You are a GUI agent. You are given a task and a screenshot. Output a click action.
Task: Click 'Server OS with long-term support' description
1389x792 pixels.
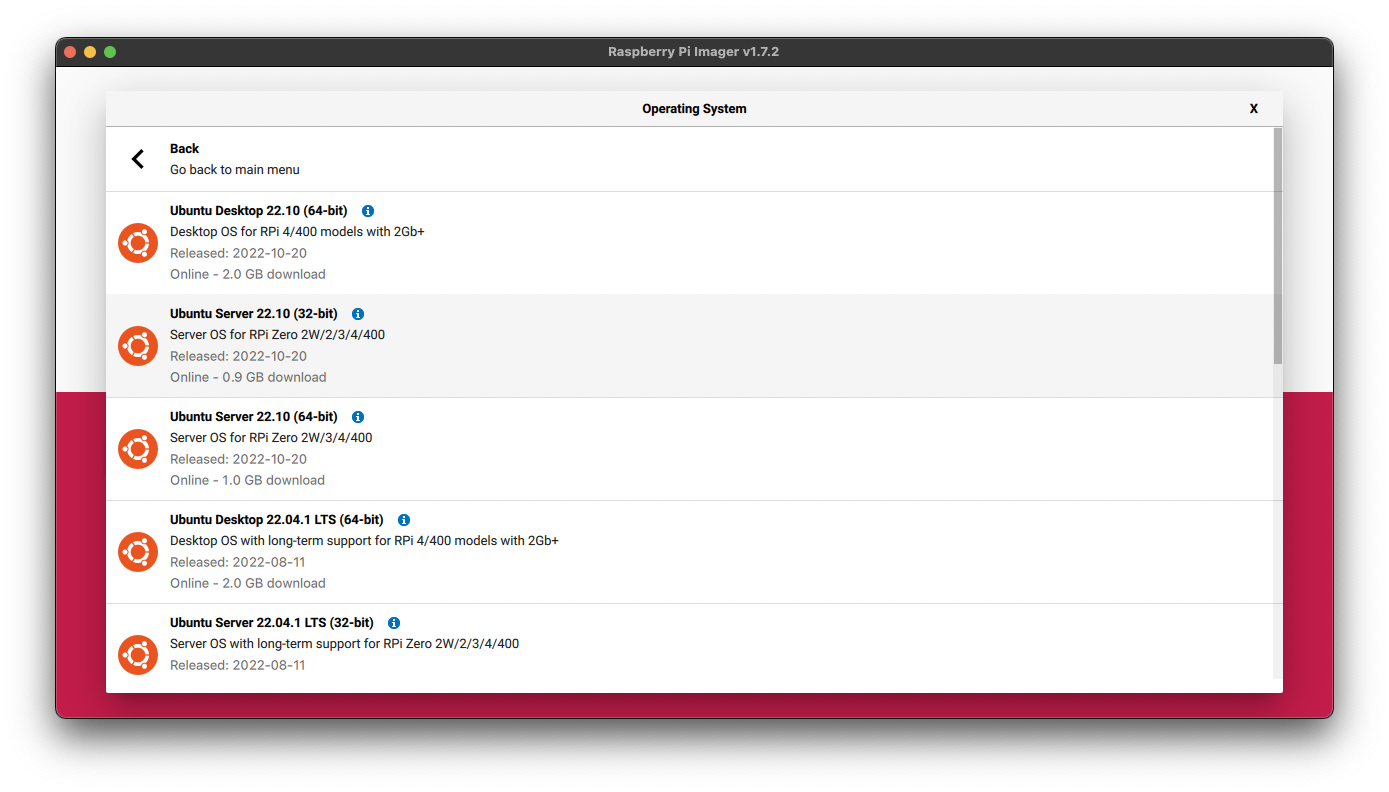[344, 644]
